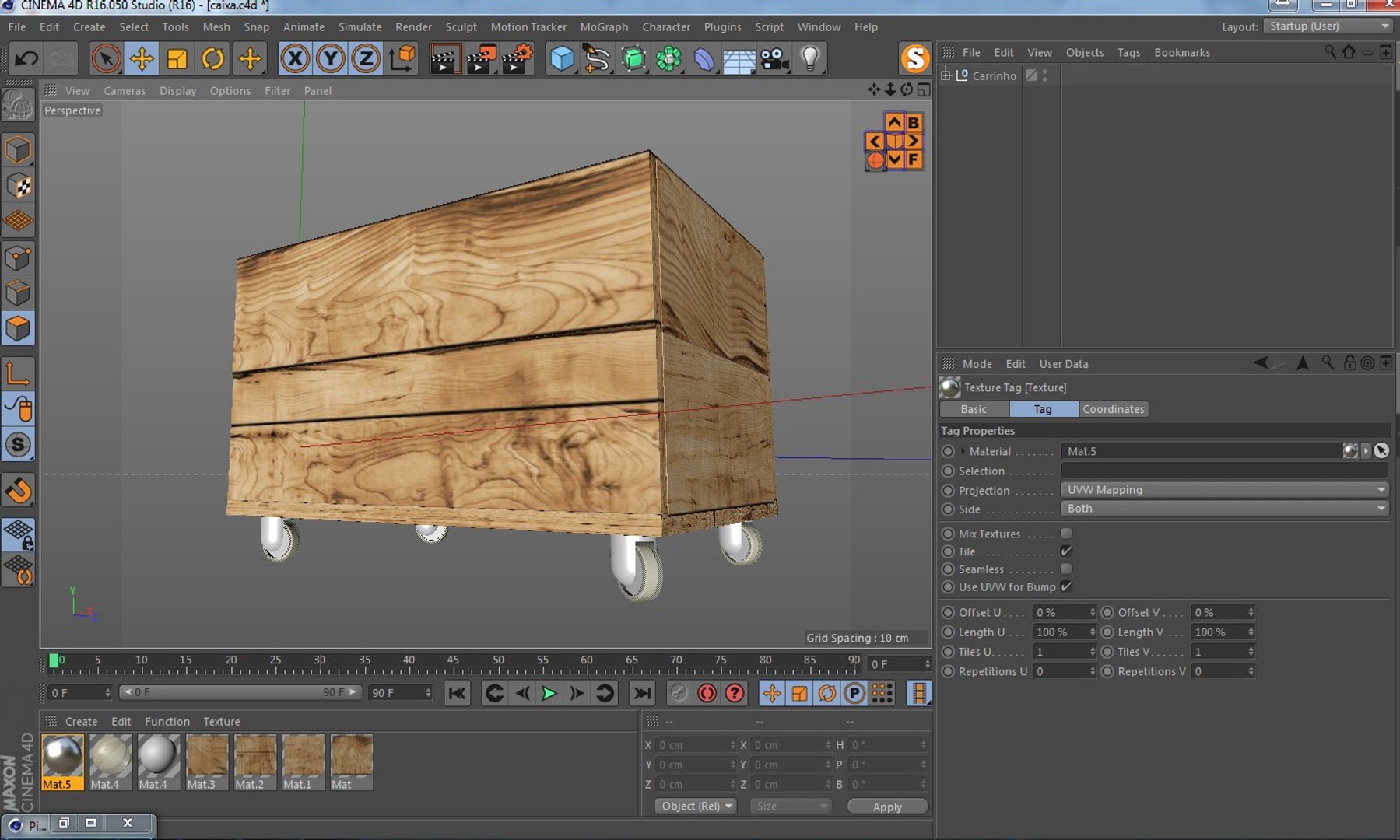Toggle the Tile checkbox

(1066, 551)
